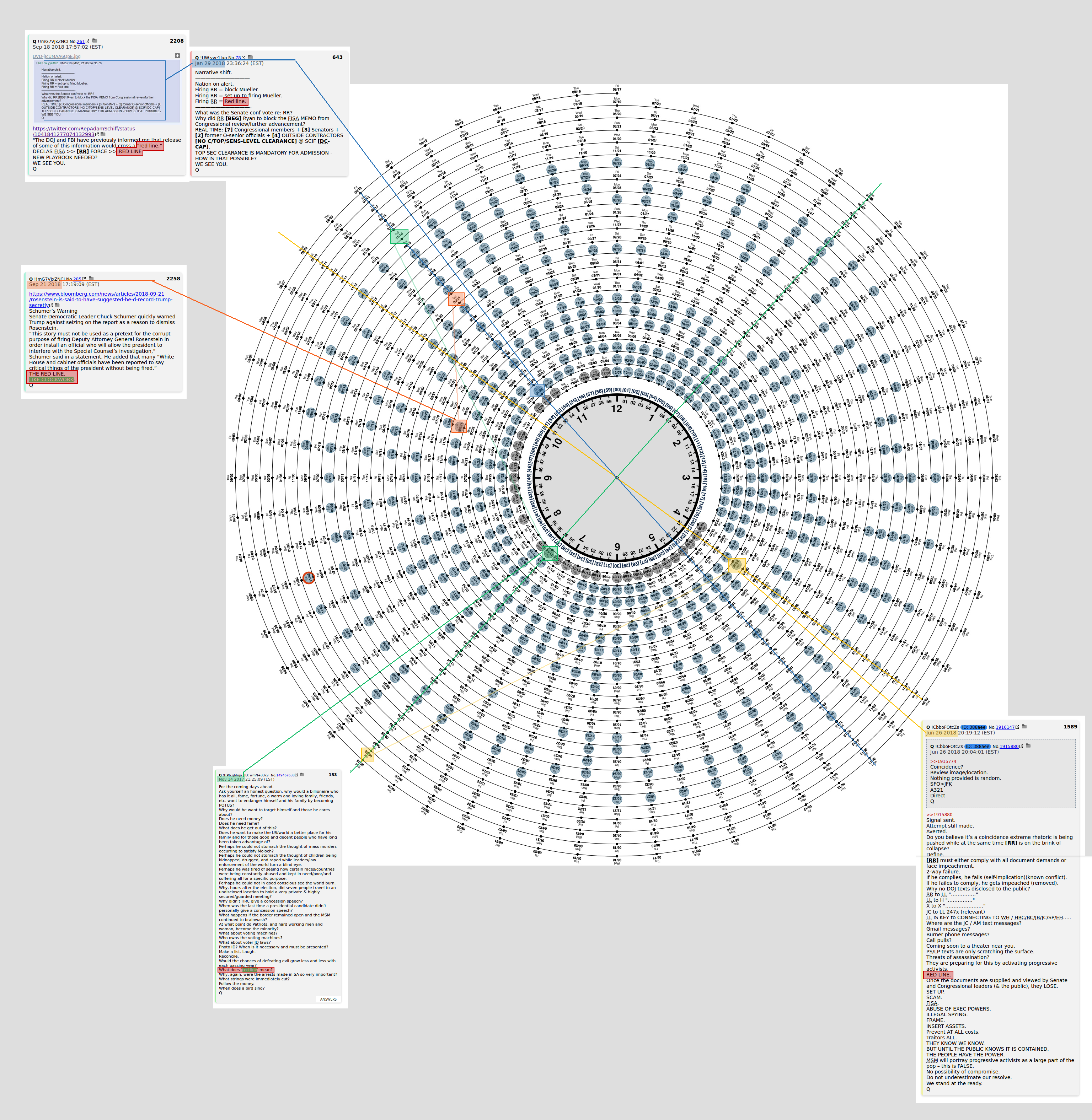This screenshot has height=1120, width=1092.
Task: Click external-link icon beside No.285
Action: click(x=84, y=279)
